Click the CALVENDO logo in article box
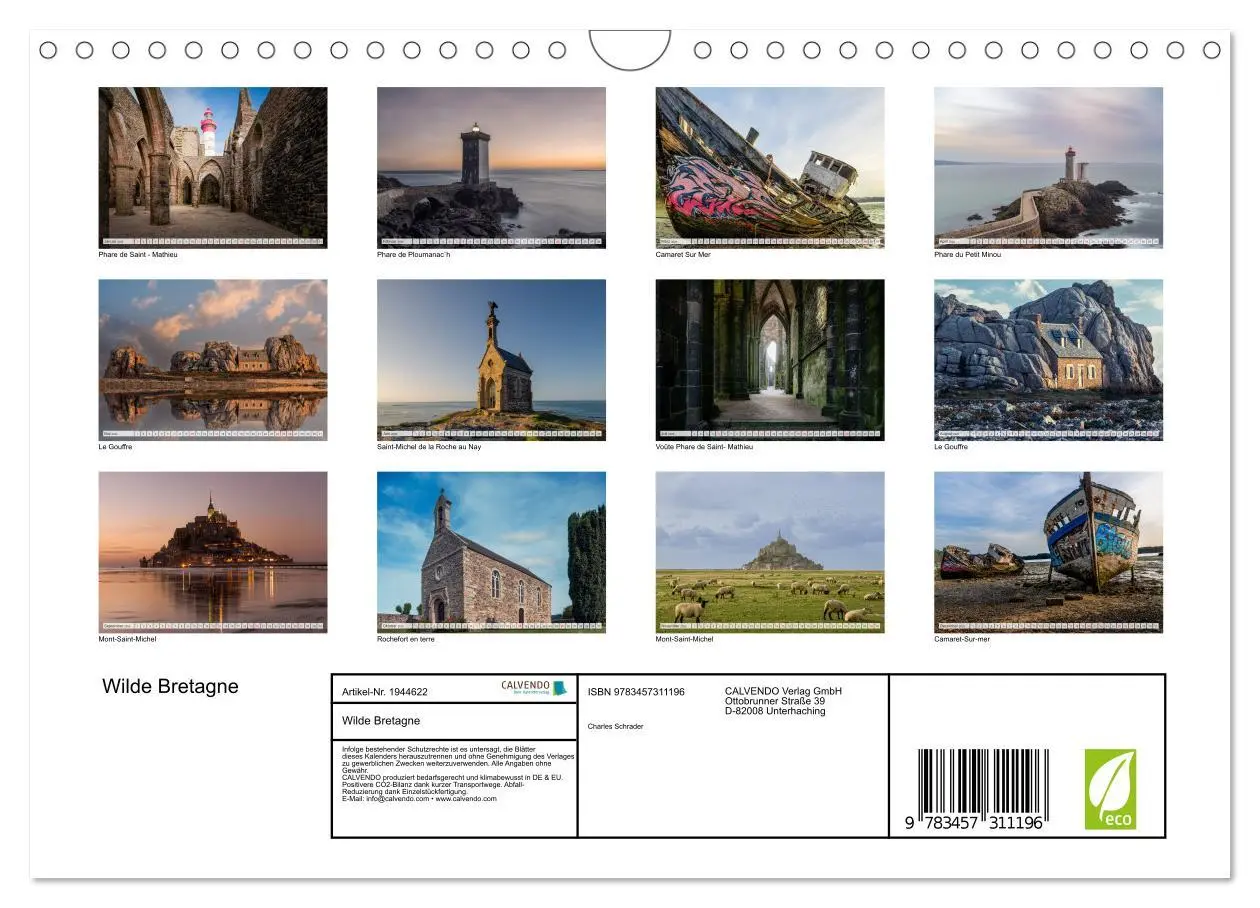Screen dimensions: 1260x908 pos(533,688)
